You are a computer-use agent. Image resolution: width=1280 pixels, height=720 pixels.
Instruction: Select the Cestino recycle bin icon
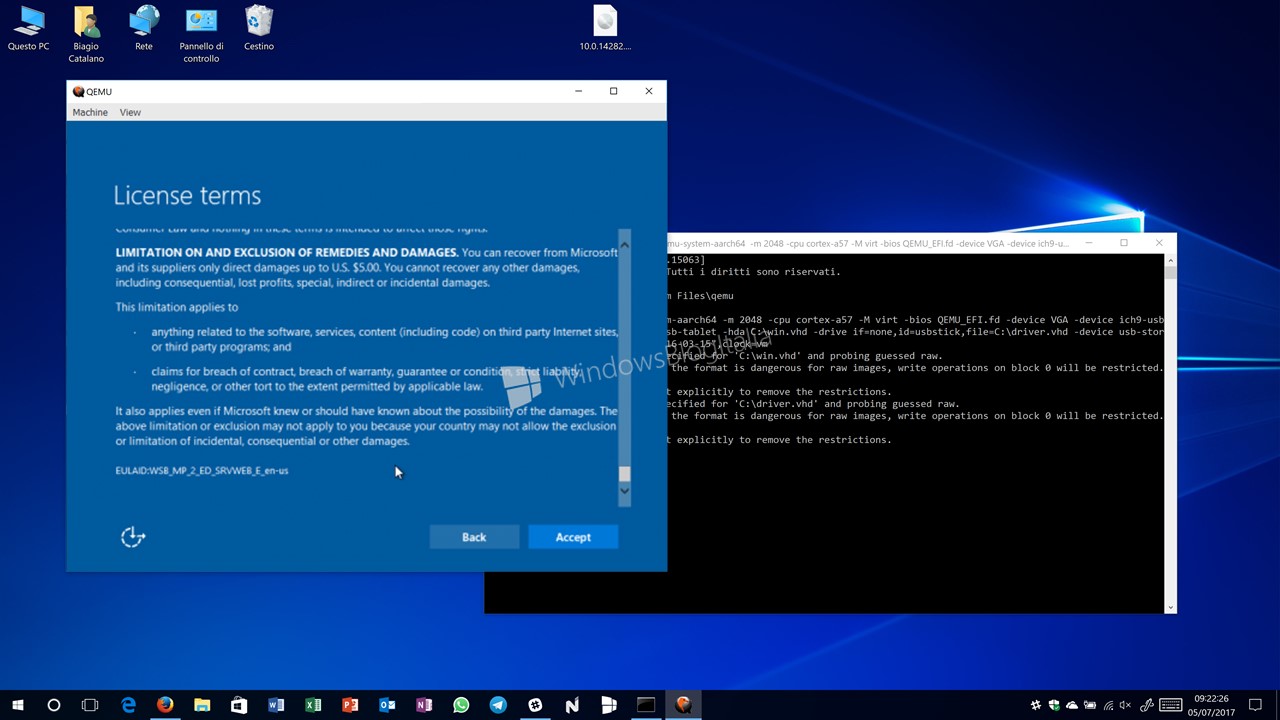(x=259, y=28)
